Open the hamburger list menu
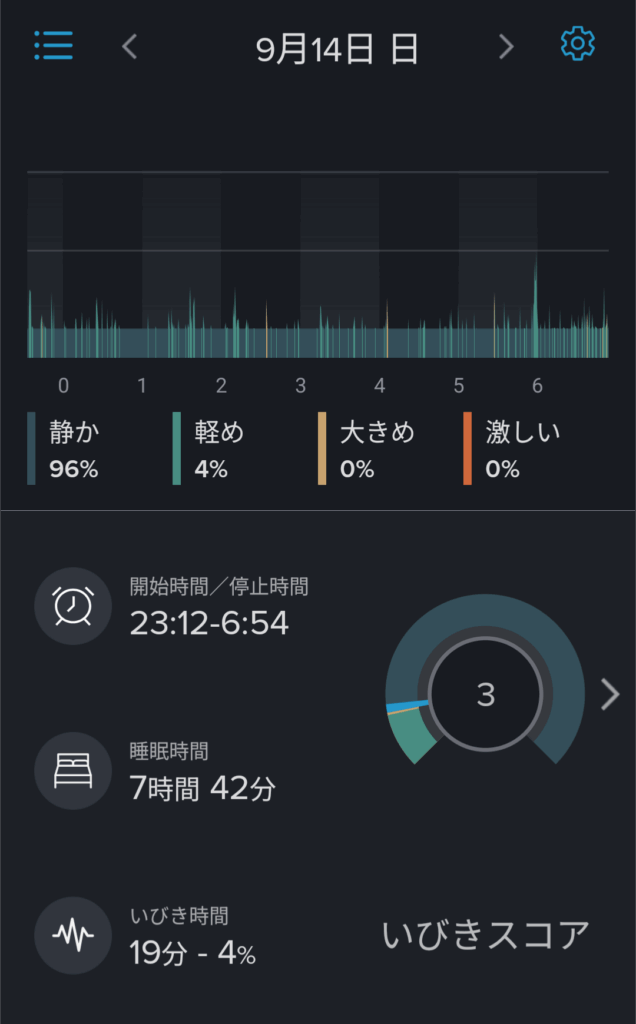 (53, 46)
